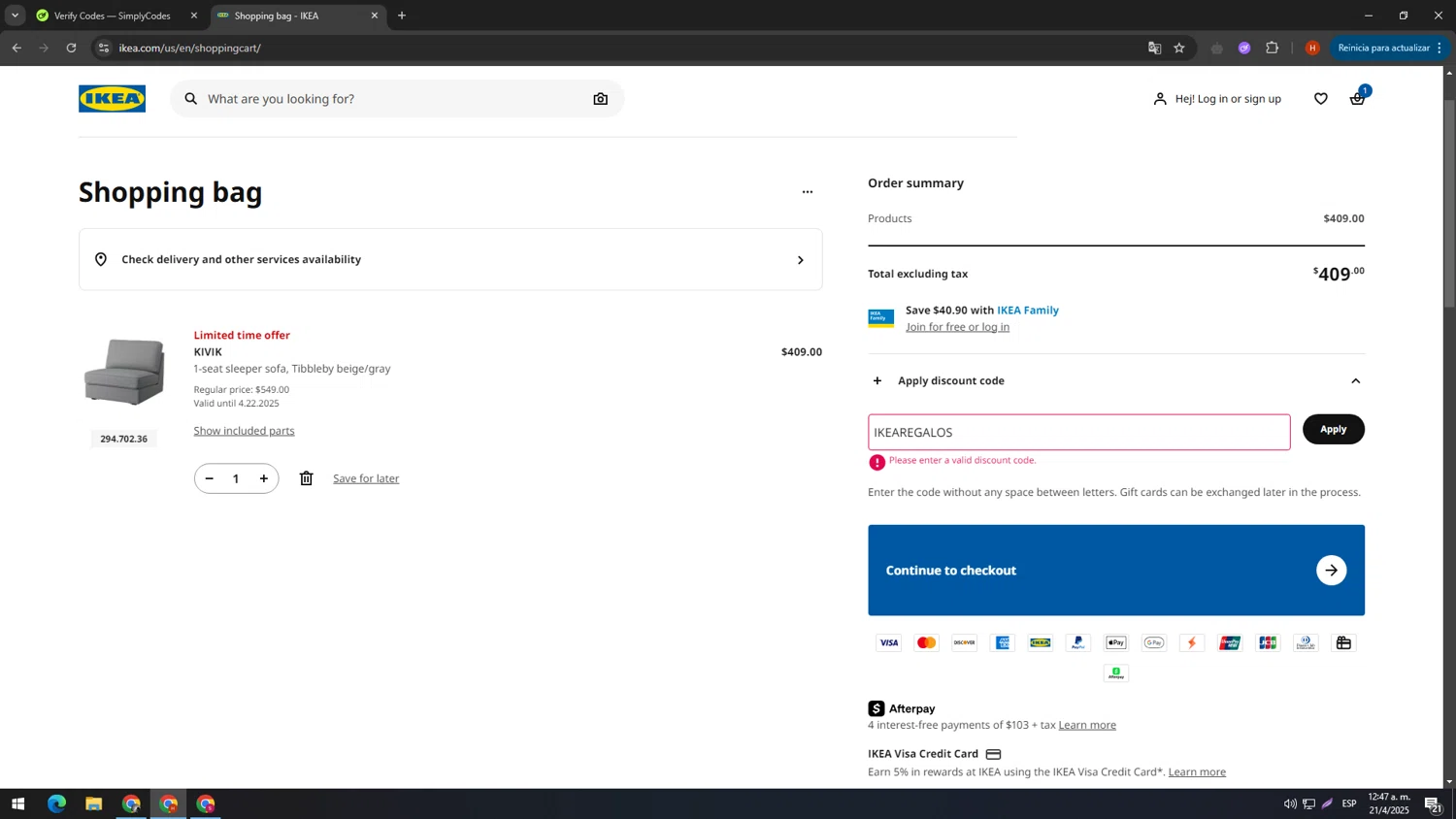Click the site information icon
1456x819 pixels.
tap(104, 48)
